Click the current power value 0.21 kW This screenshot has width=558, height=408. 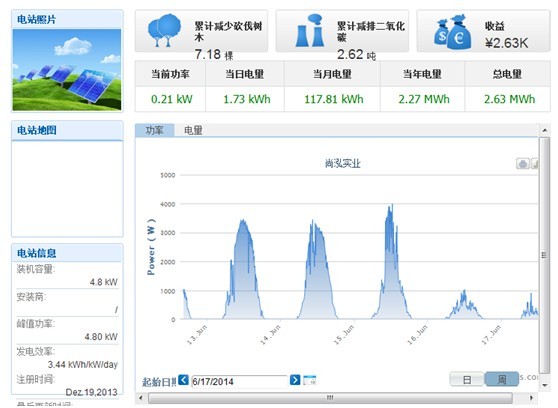point(172,99)
